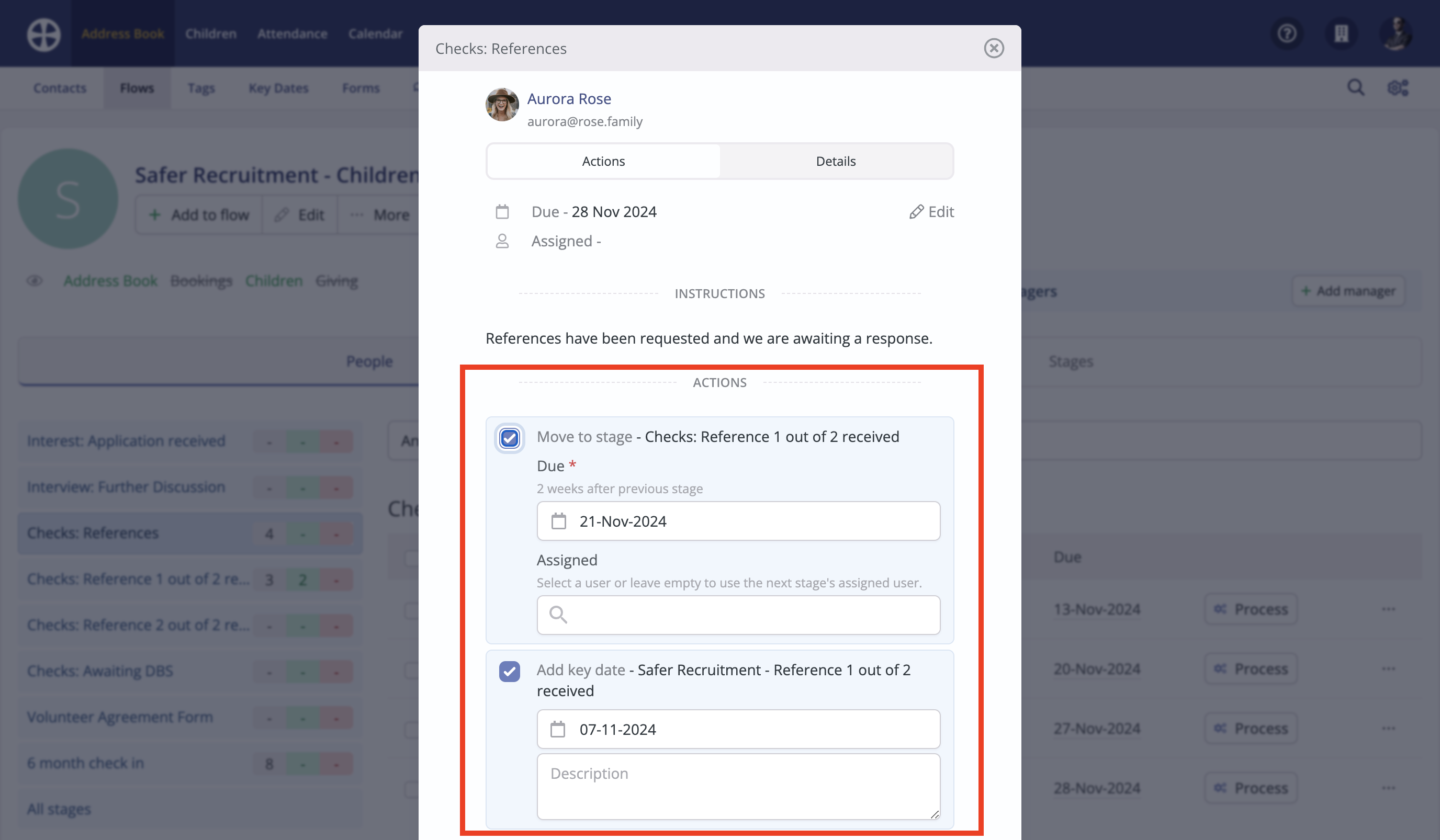Open ellipsis menu for 20-Nov-2024 row
This screenshot has height=840, width=1440.
[1389, 668]
